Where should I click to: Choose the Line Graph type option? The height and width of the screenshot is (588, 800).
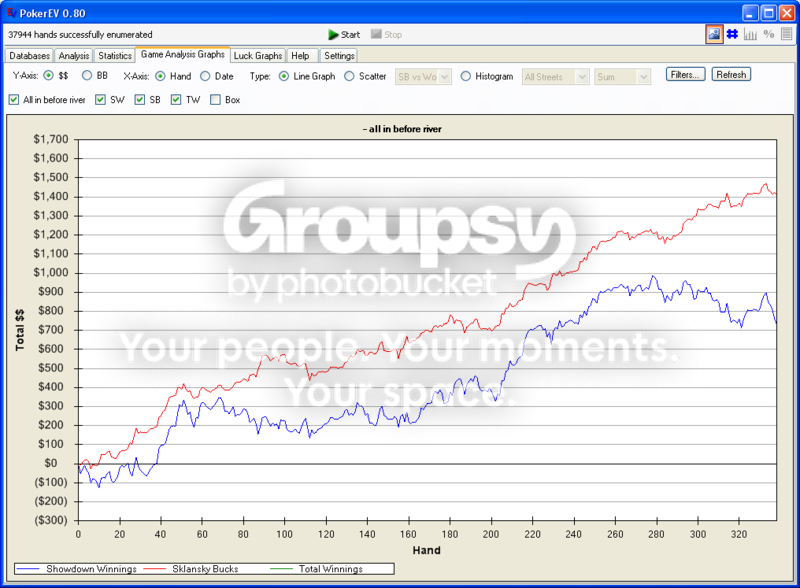(284, 76)
